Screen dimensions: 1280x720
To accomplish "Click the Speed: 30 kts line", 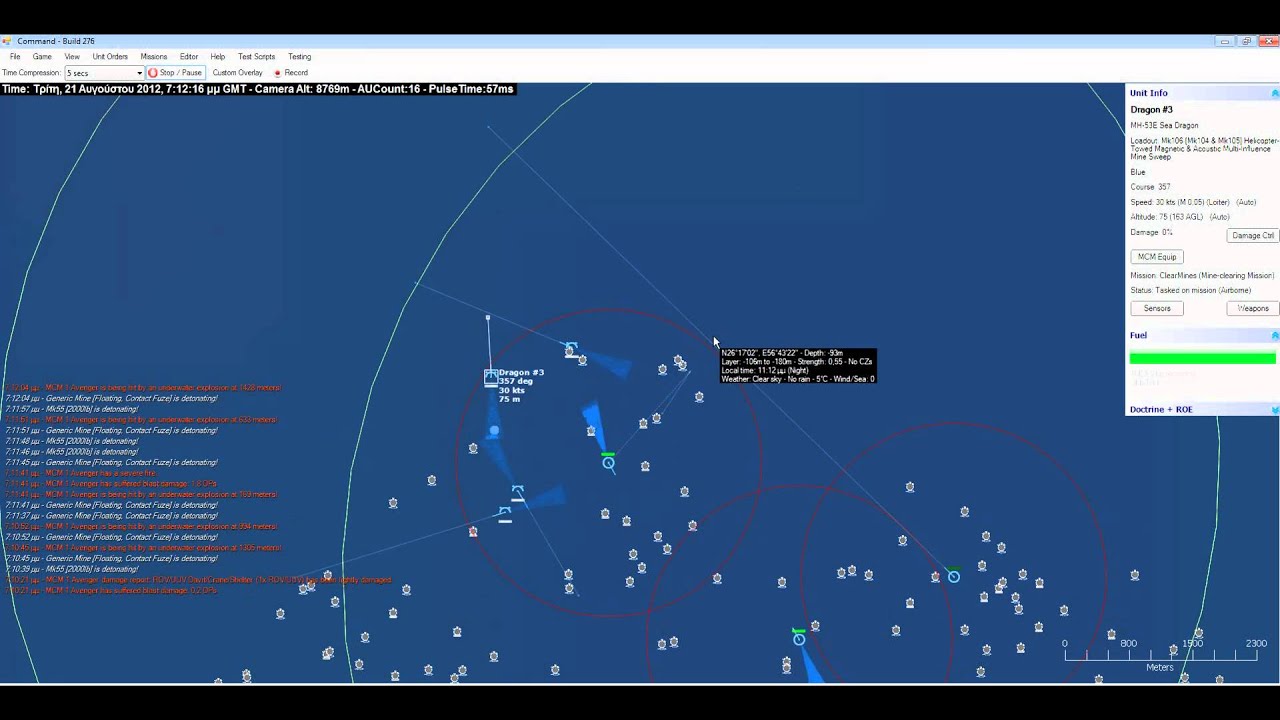I will [x=1194, y=202].
